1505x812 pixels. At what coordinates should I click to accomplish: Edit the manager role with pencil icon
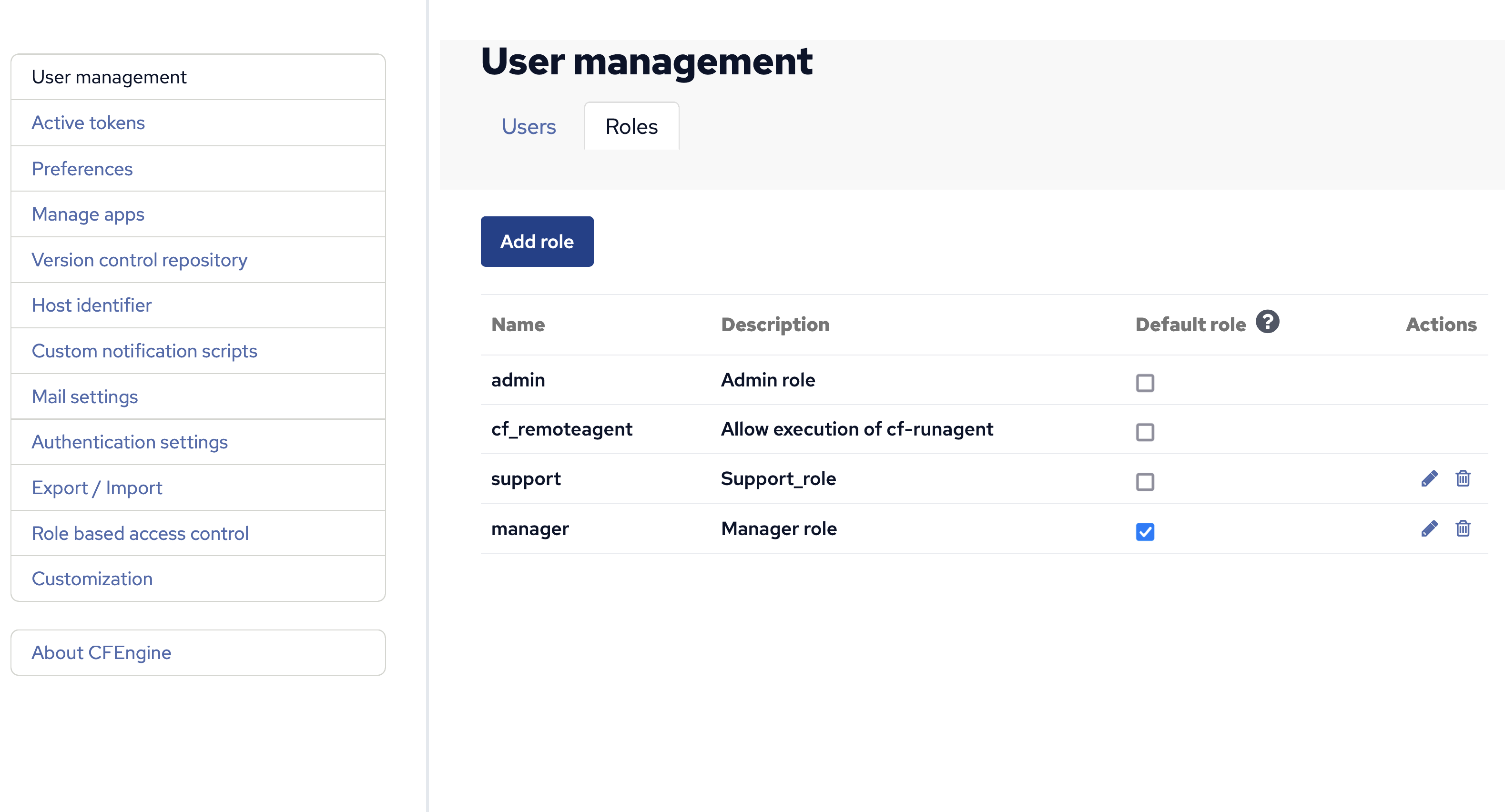coord(1429,528)
